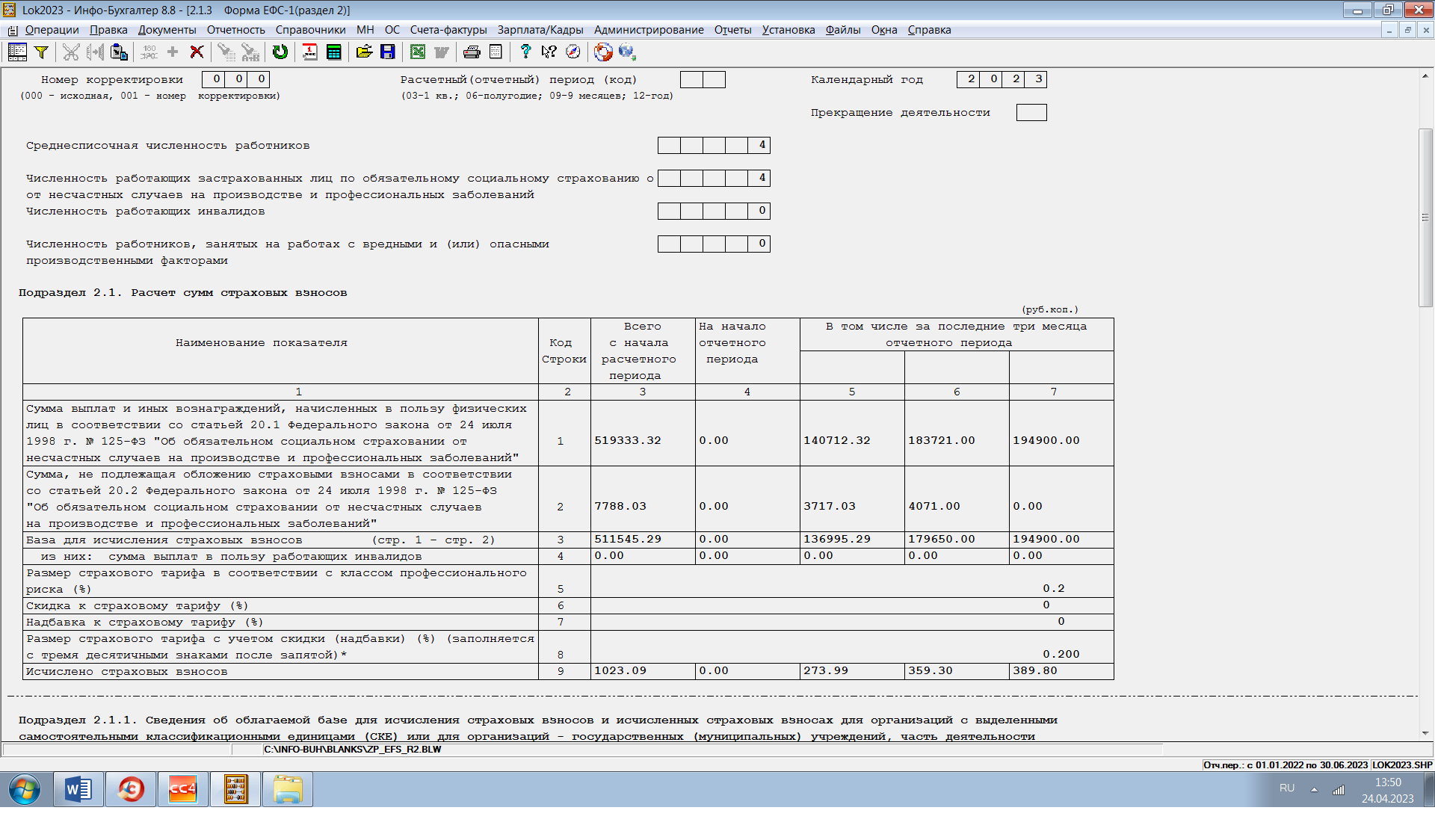Click the 180 recalculation icon

point(149,52)
